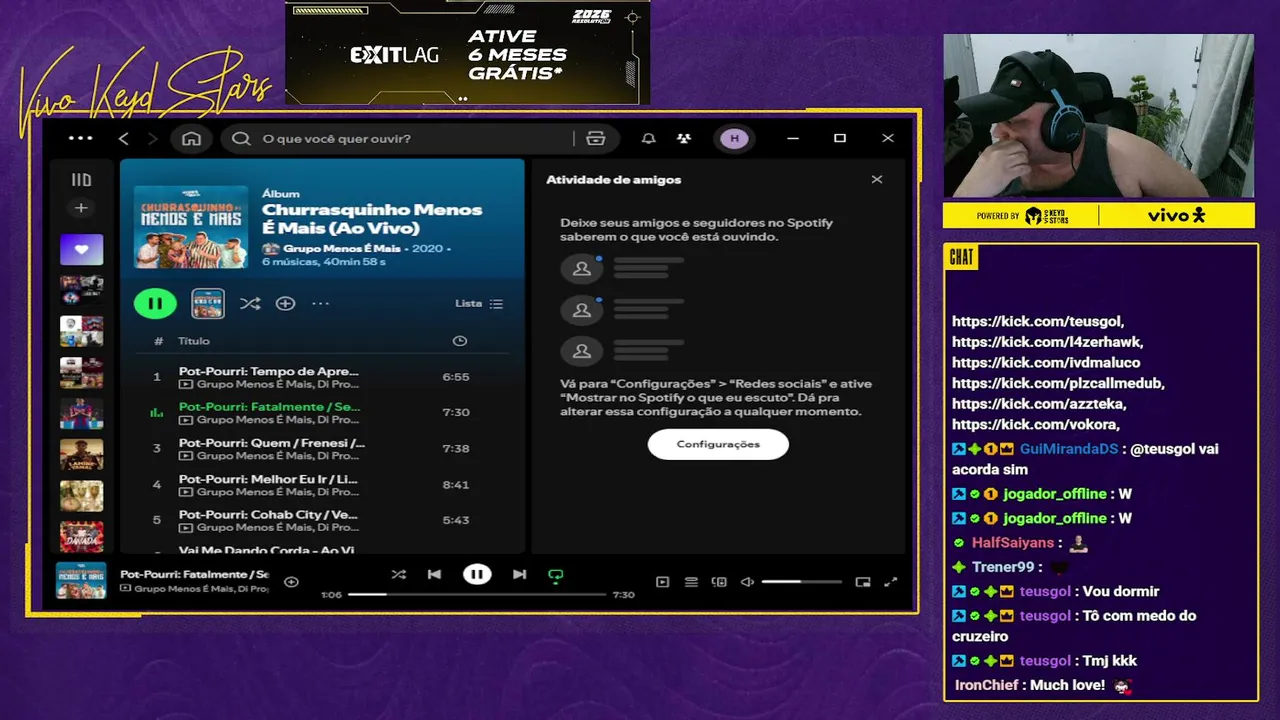Go forward with the right arrow

pyautogui.click(x=152, y=138)
